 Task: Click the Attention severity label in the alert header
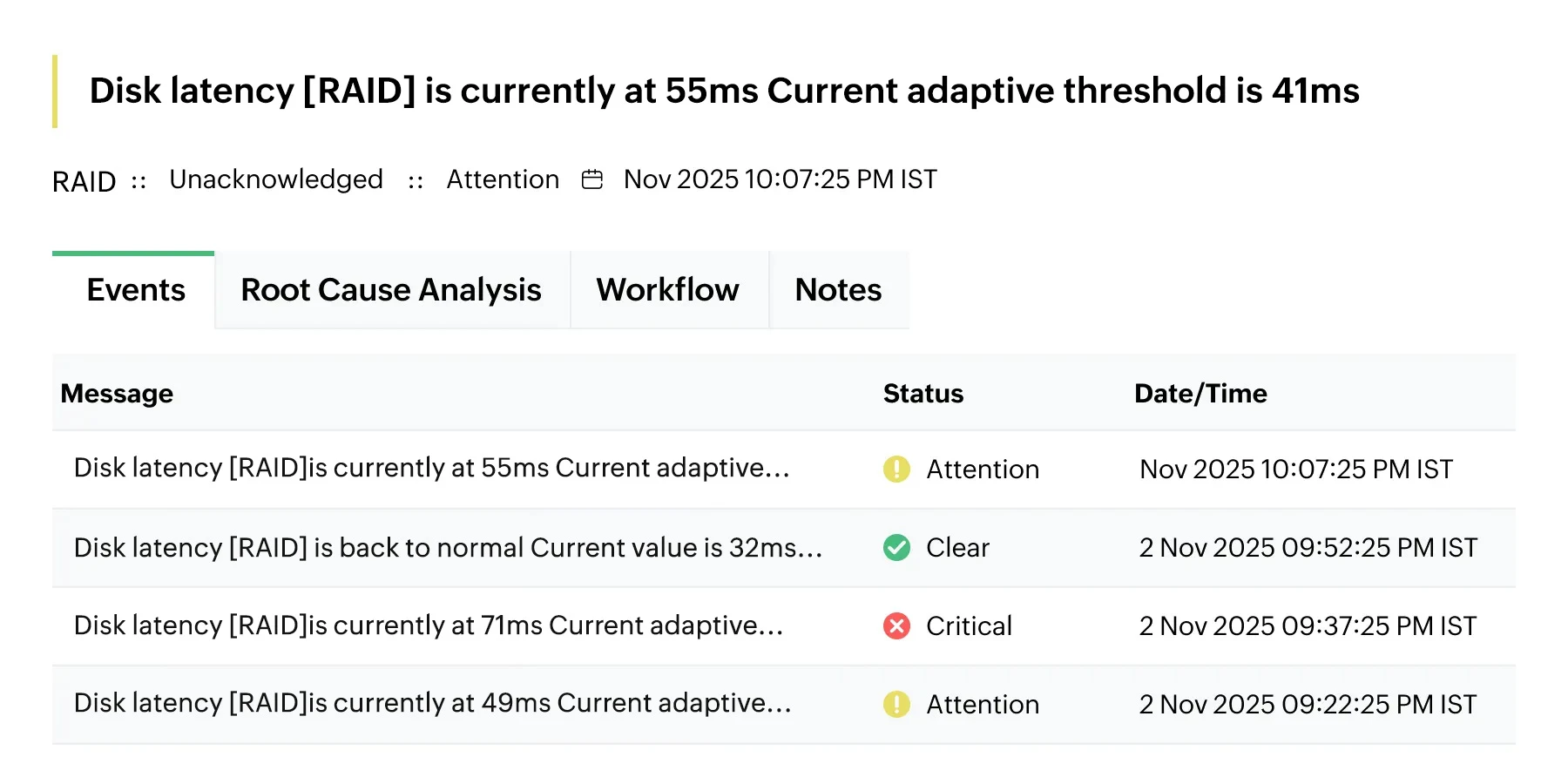click(x=503, y=179)
